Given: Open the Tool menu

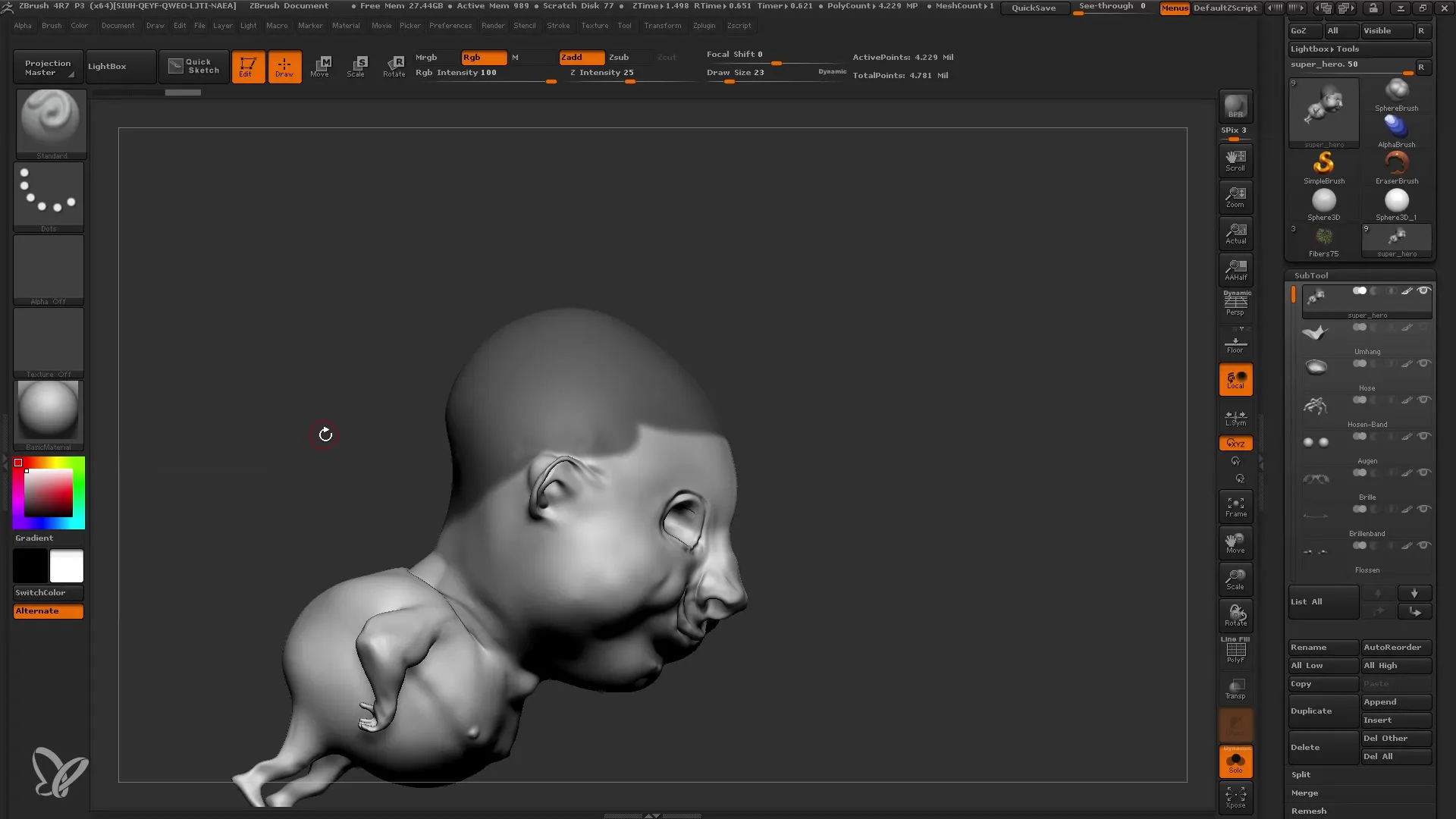Looking at the screenshot, I should pos(624,26).
